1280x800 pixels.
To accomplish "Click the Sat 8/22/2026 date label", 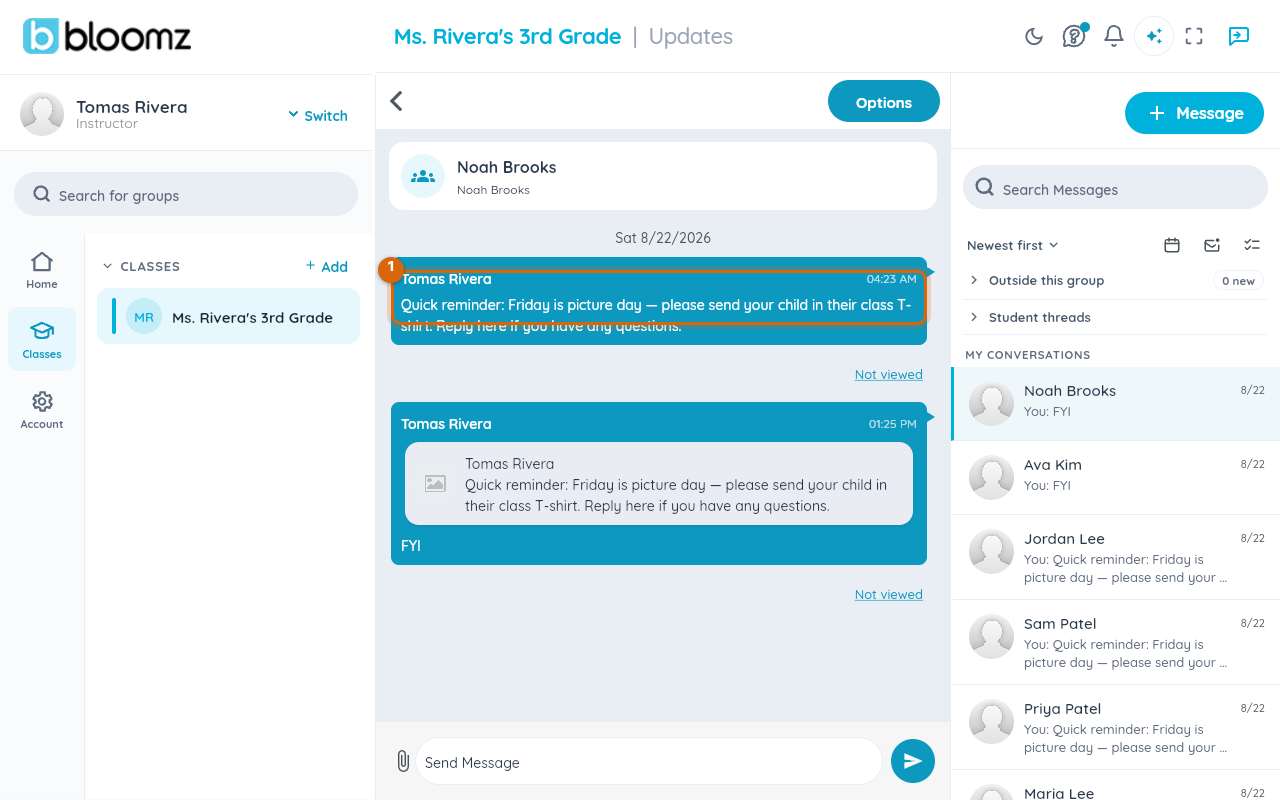I will click(x=663, y=238).
